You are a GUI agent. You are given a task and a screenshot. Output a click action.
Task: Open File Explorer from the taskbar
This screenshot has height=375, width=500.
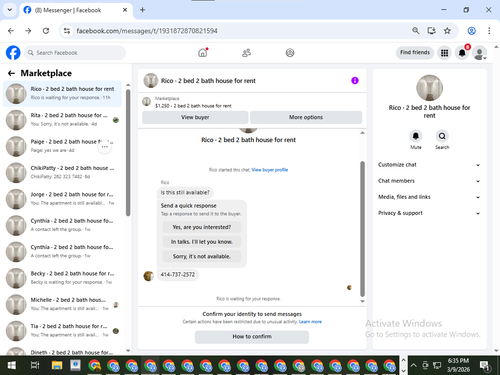[x=57, y=366]
